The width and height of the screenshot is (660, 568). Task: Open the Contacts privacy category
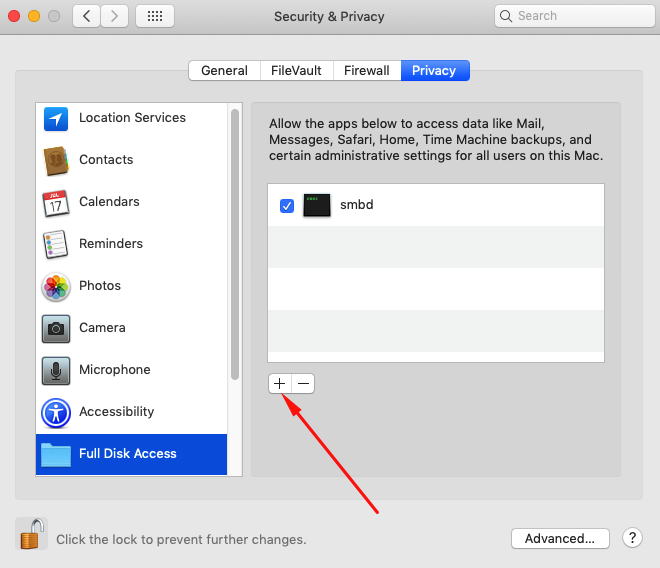coord(105,160)
